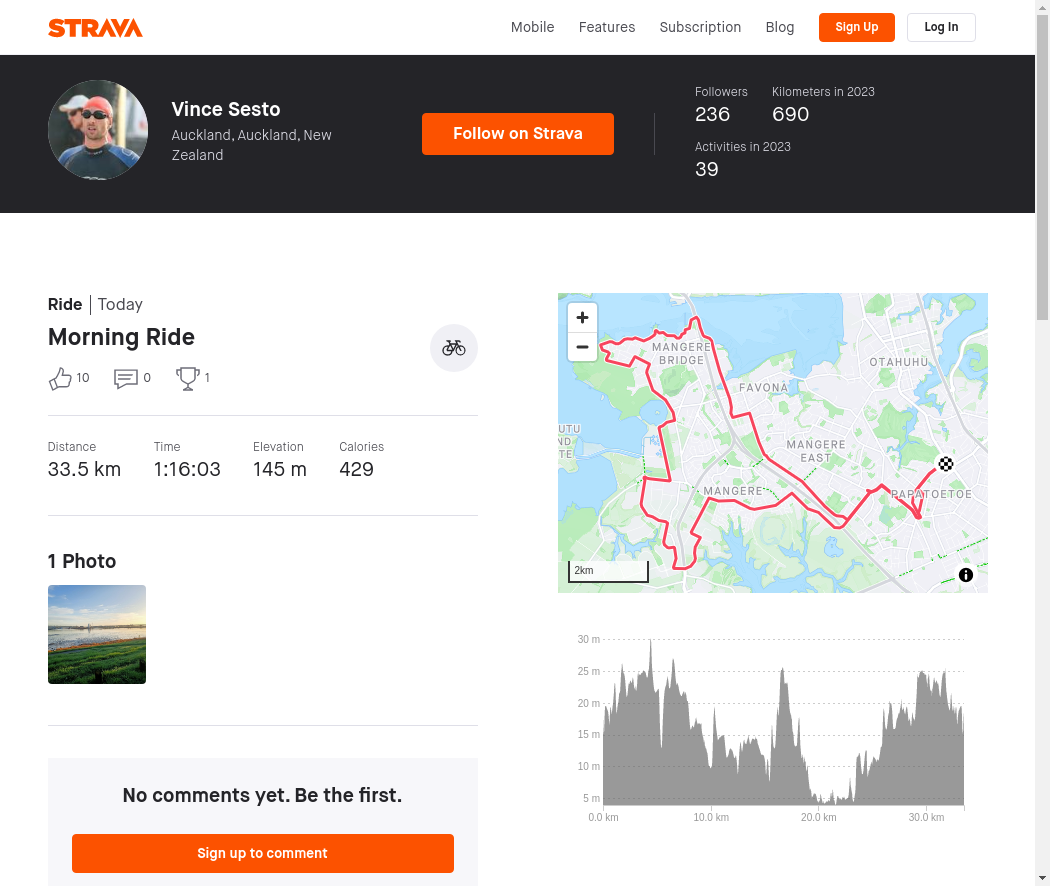Open comments via speech bubble icon
Image resolution: width=1050 pixels, height=886 pixels.
[x=126, y=378]
